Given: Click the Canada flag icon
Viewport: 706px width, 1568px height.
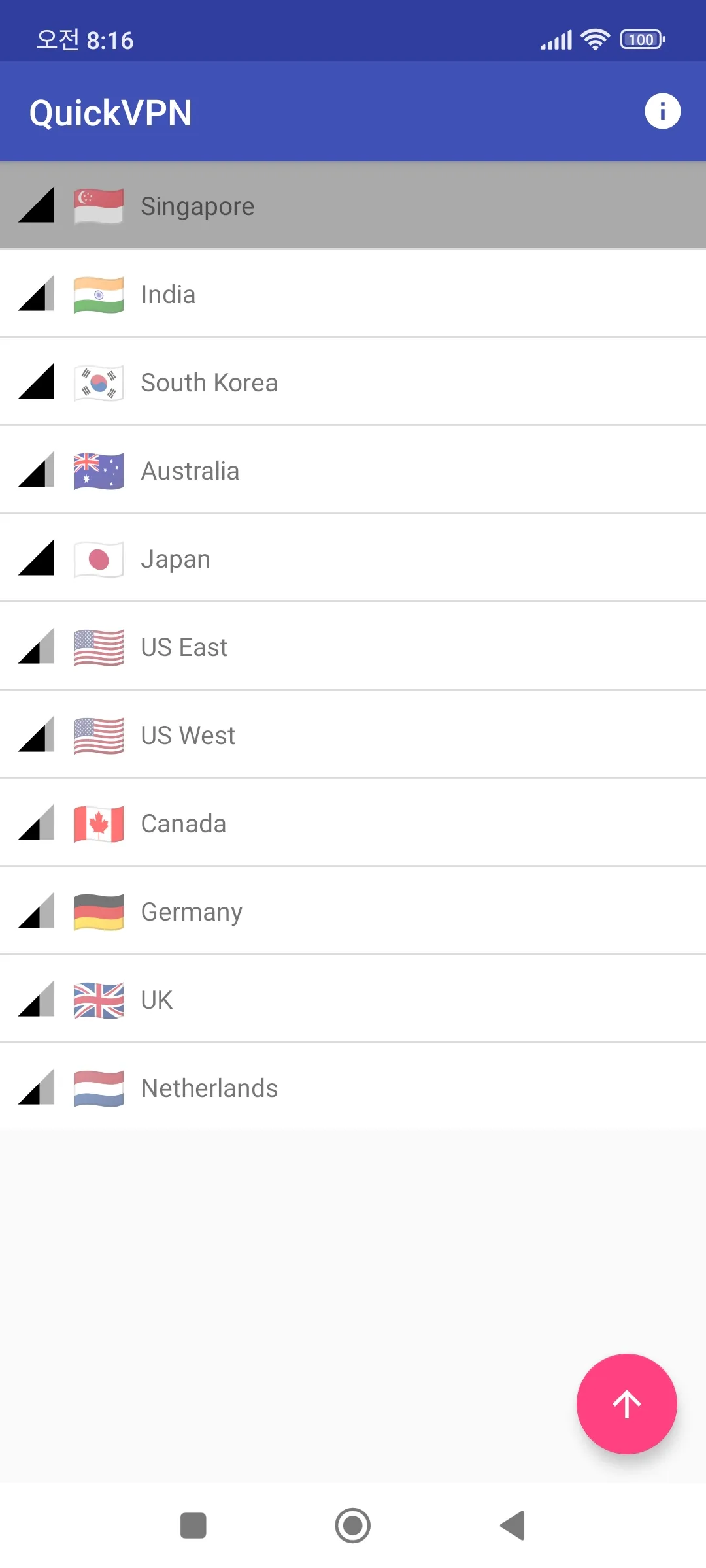Looking at the screenshot, I should [x=98, y=823].
